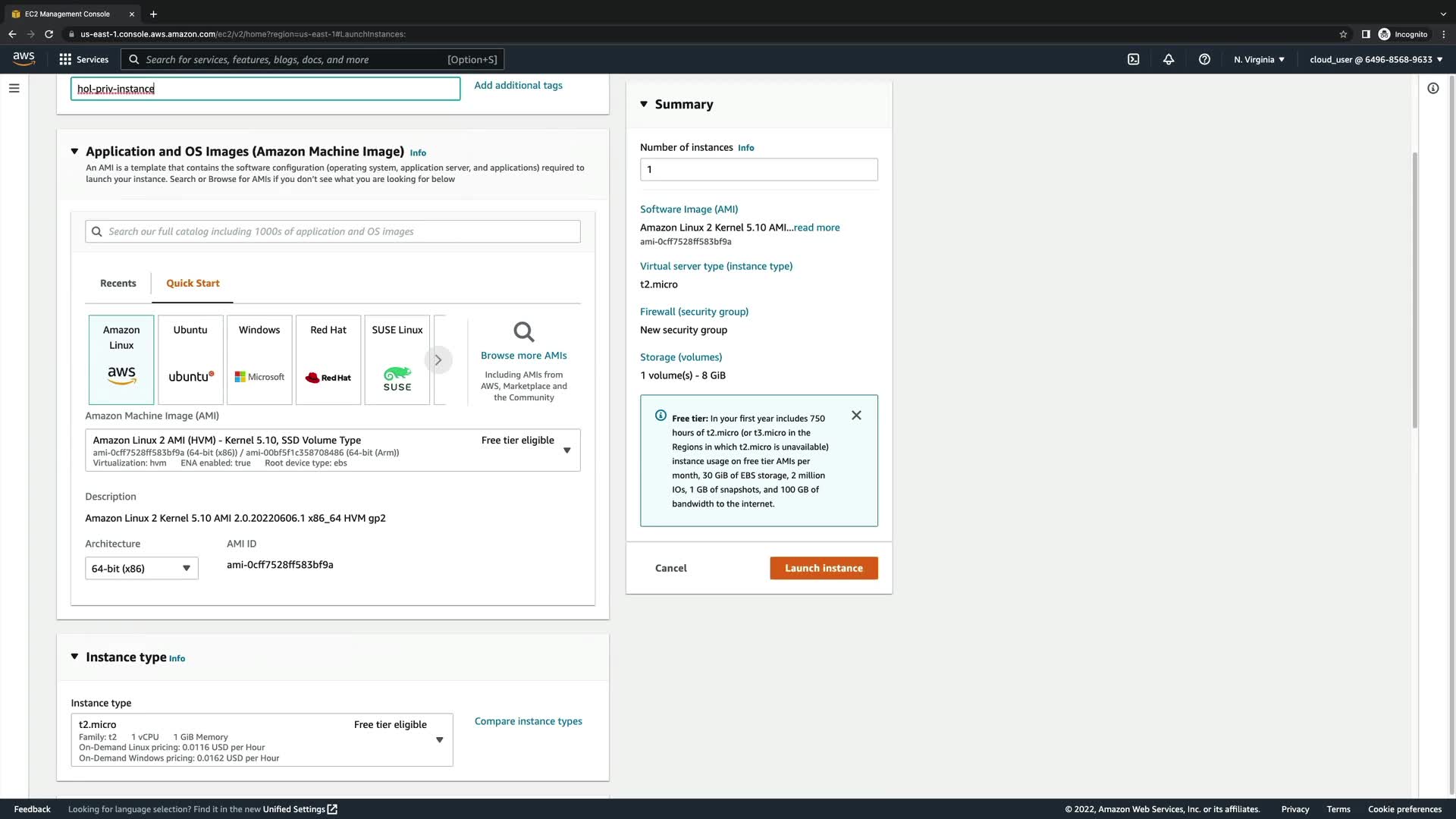Select the Ubuntu AMI tile
This screenshot has width=1456, height=819.
point(190,359)
